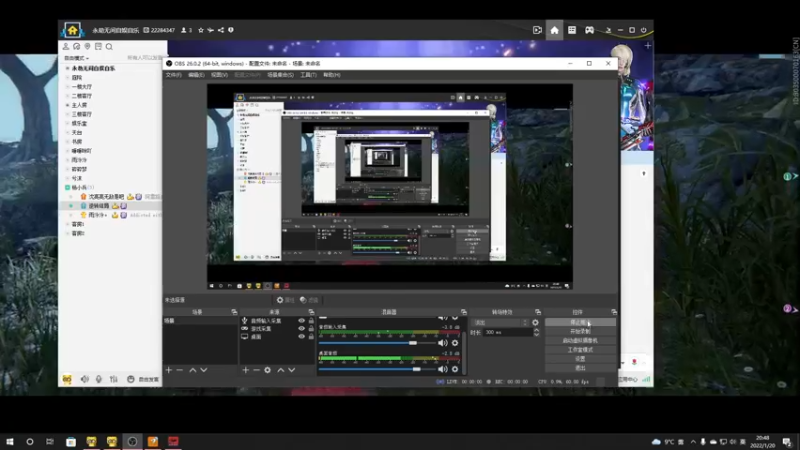Open the scene transition type dropdown

501,322
